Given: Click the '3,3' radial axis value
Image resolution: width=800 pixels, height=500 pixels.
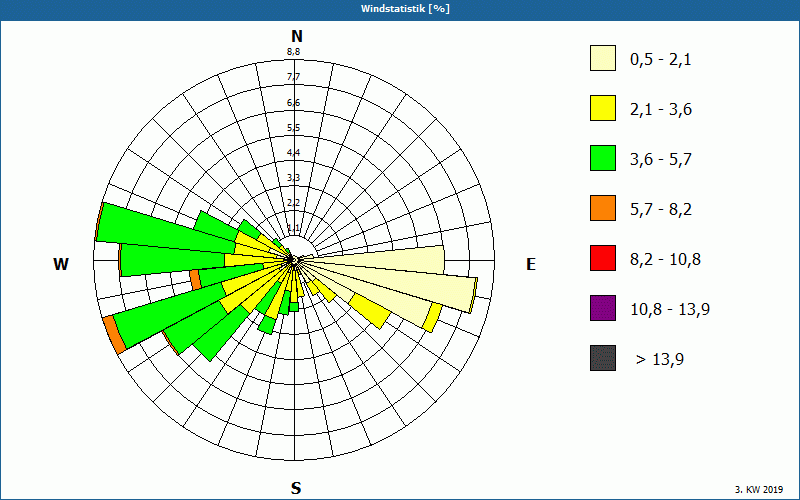Looking at the screenshot, I should 293,178.
